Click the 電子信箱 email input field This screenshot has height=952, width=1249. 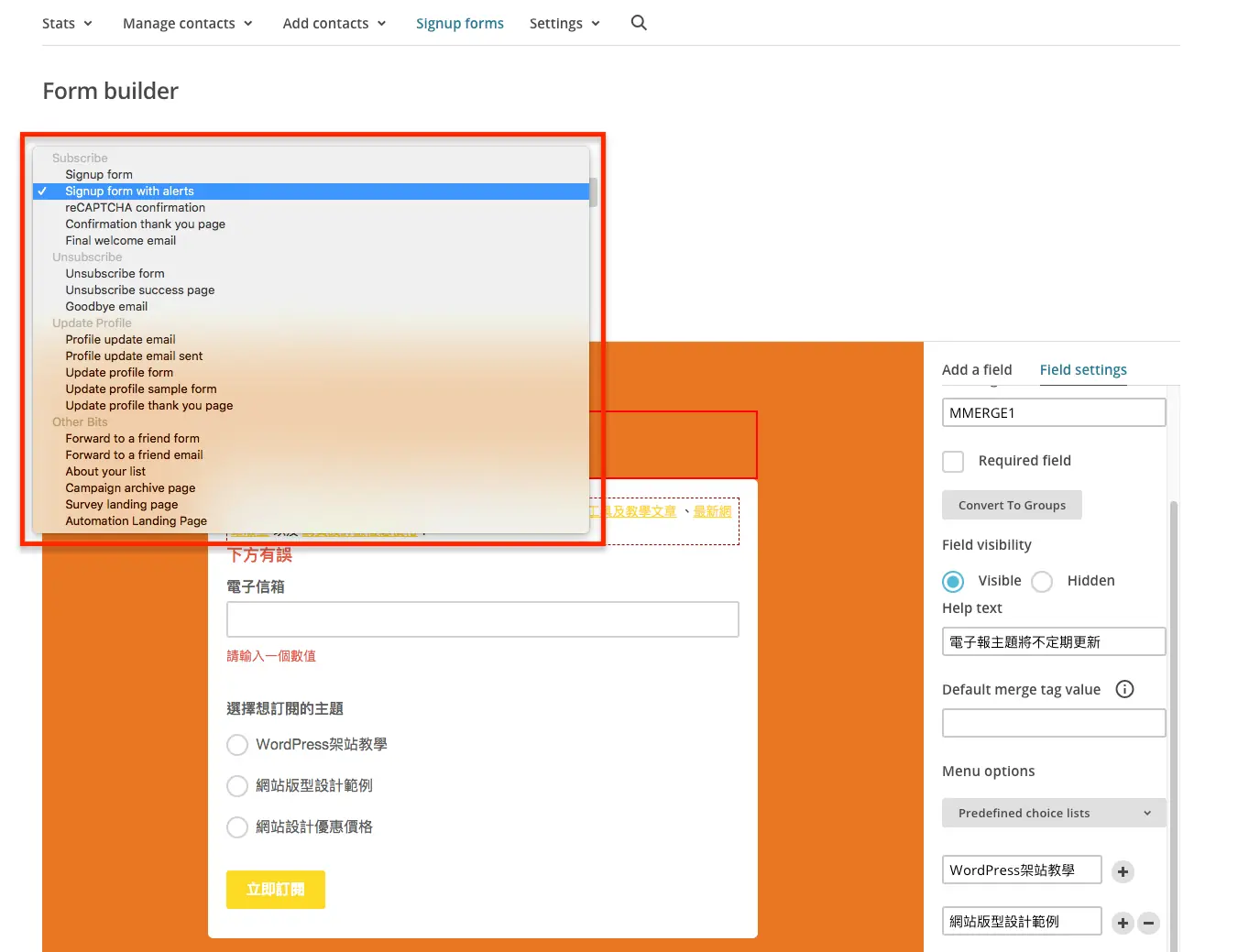coord(483,619)
